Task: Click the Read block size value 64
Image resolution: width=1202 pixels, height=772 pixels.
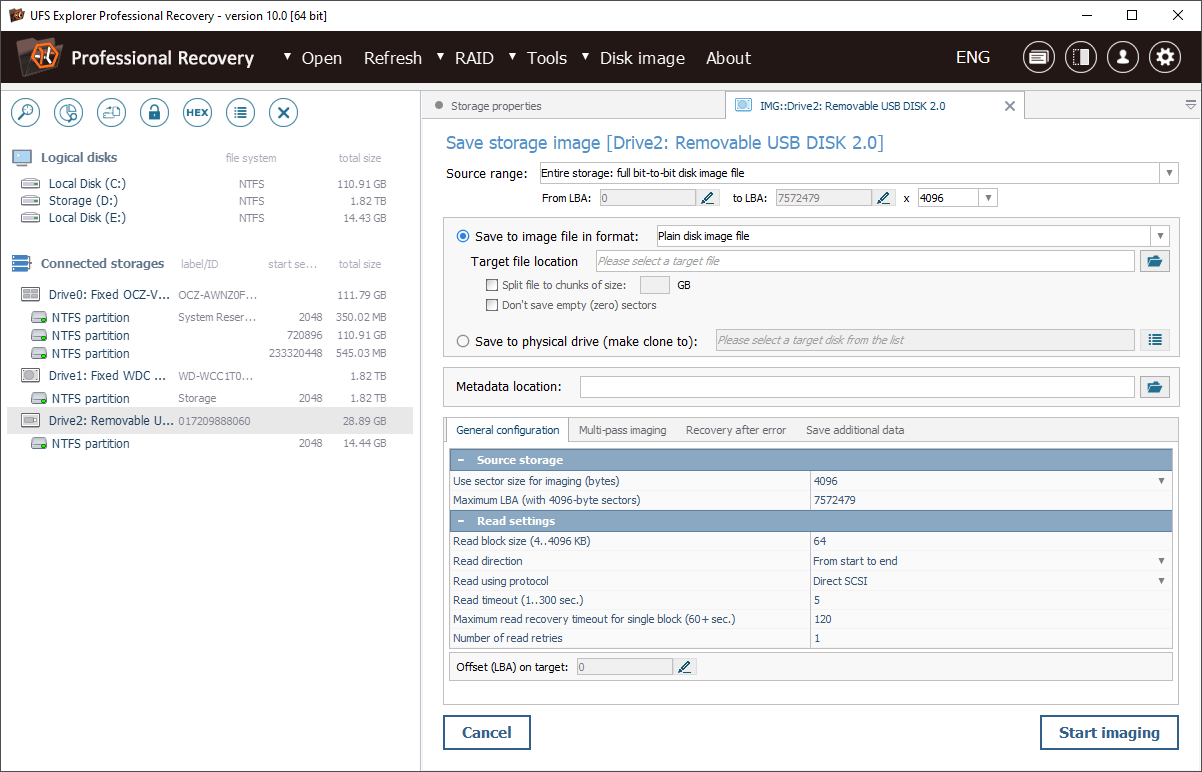Action: [990, 541]
